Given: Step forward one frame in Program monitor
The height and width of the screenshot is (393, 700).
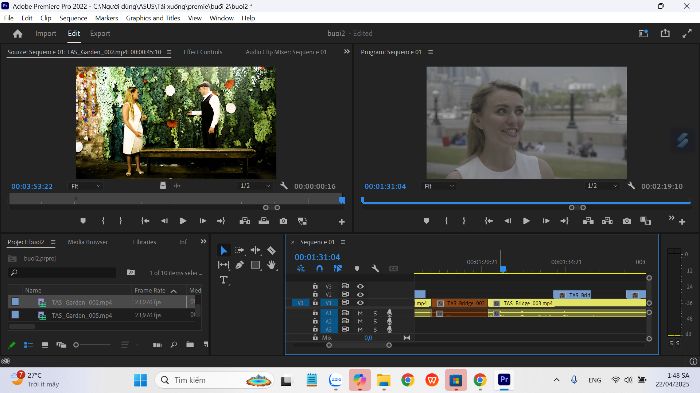Looking at the screenshot, I should coord(546,221).
